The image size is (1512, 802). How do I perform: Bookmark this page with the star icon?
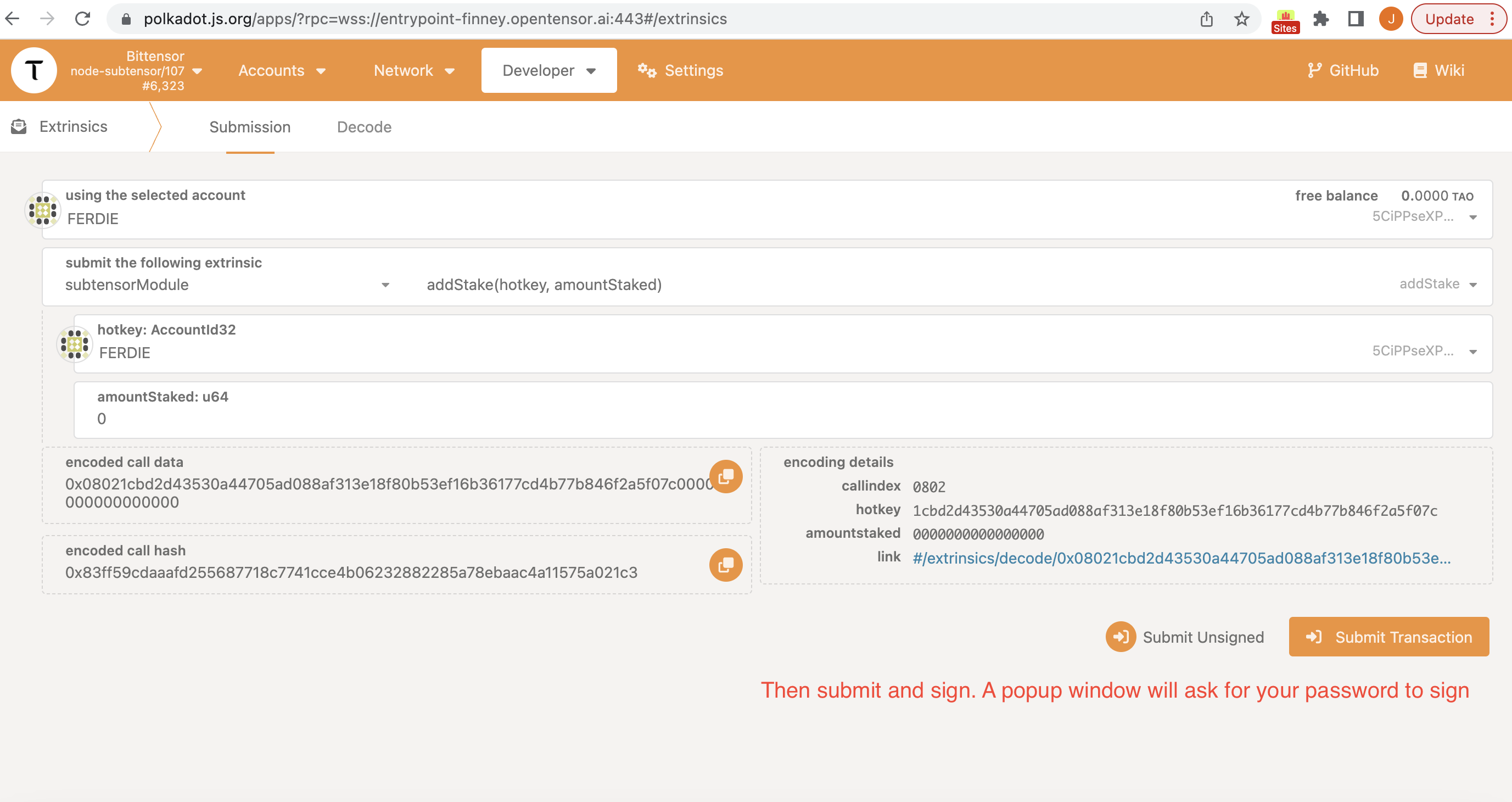(x=1241, y=19)
